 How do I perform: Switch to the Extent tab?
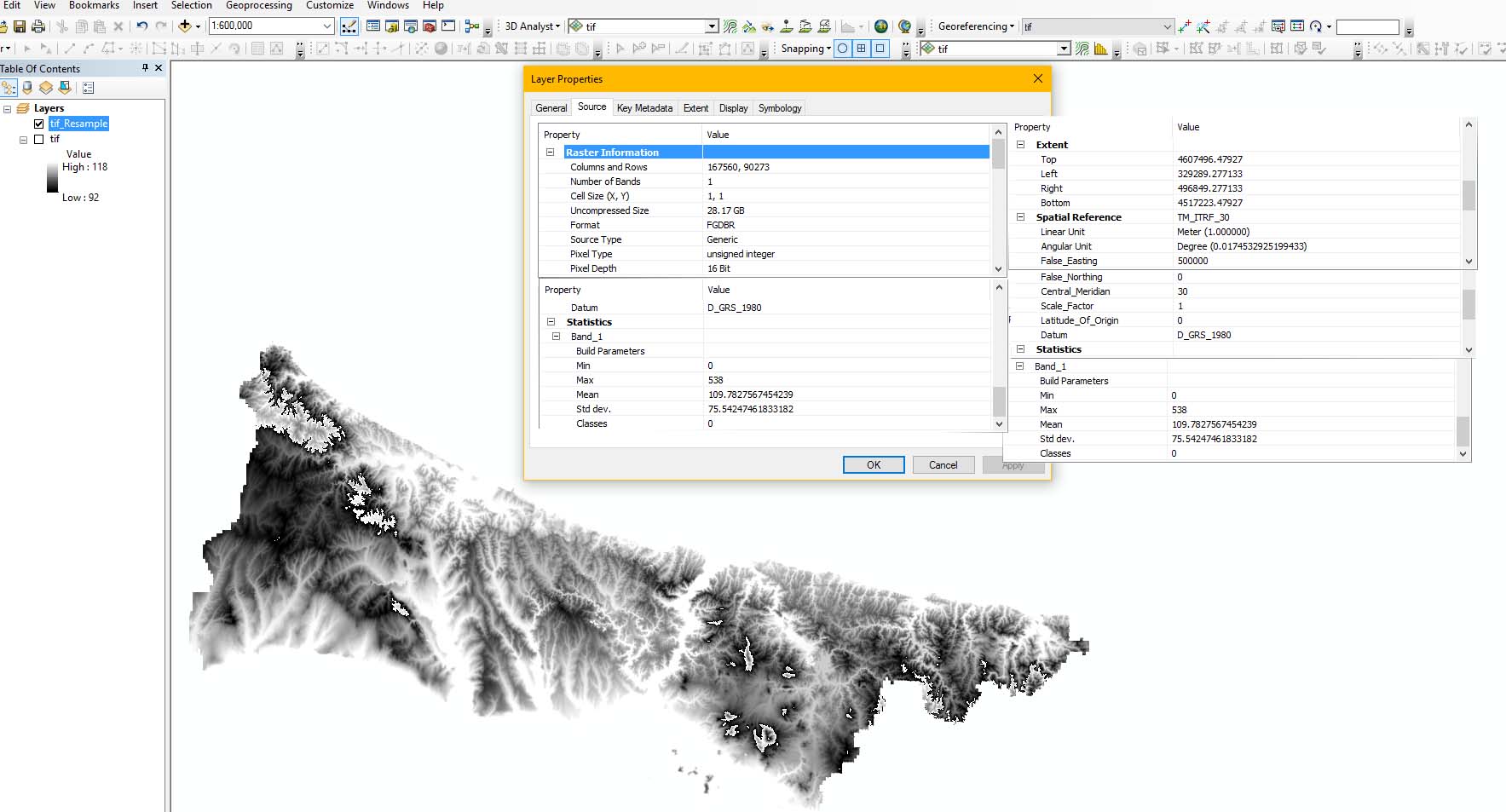695,108
